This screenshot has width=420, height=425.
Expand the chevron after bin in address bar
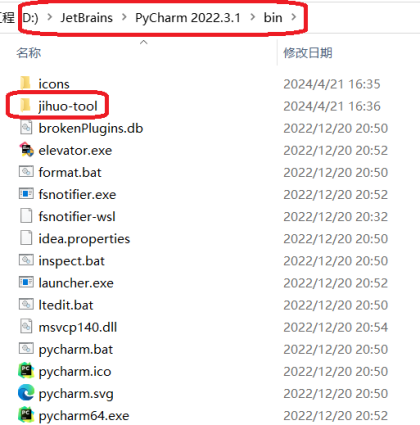pyautogui.click(x=294, y=17)
